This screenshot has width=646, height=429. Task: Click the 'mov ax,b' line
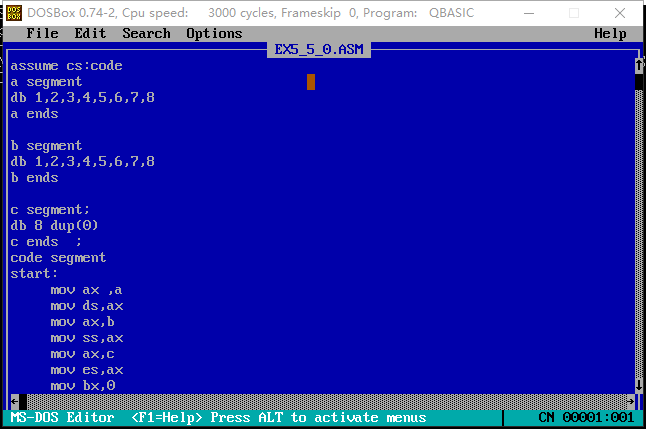(82, 321)
